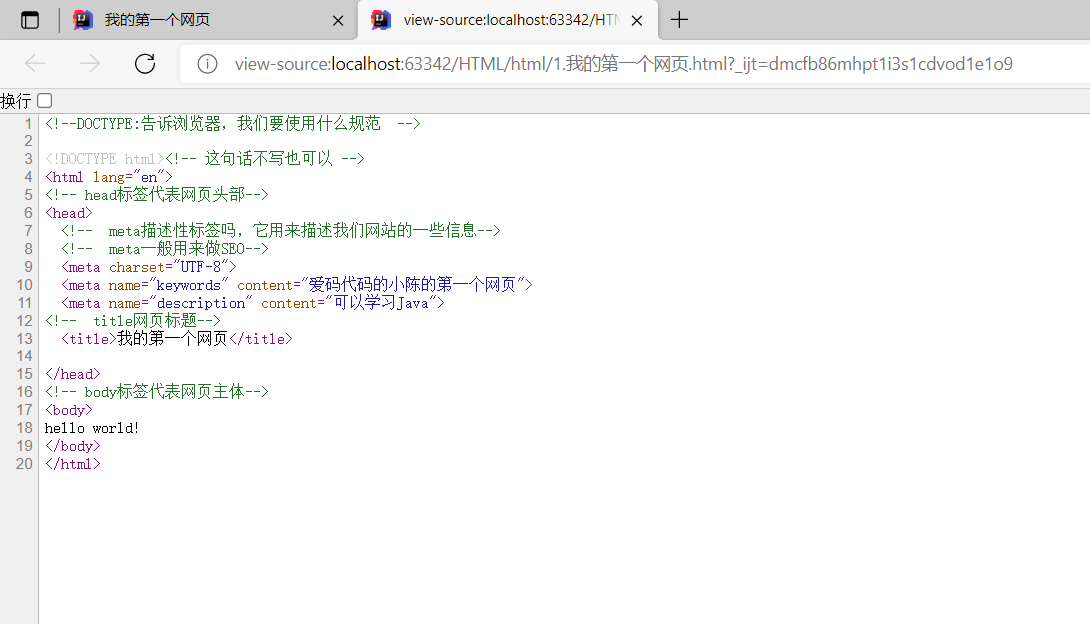Image resolution: width=1090 pixels, height=624 pixels.
Task: Close the 我的第一个网页 tab
Action: point(337,19)
